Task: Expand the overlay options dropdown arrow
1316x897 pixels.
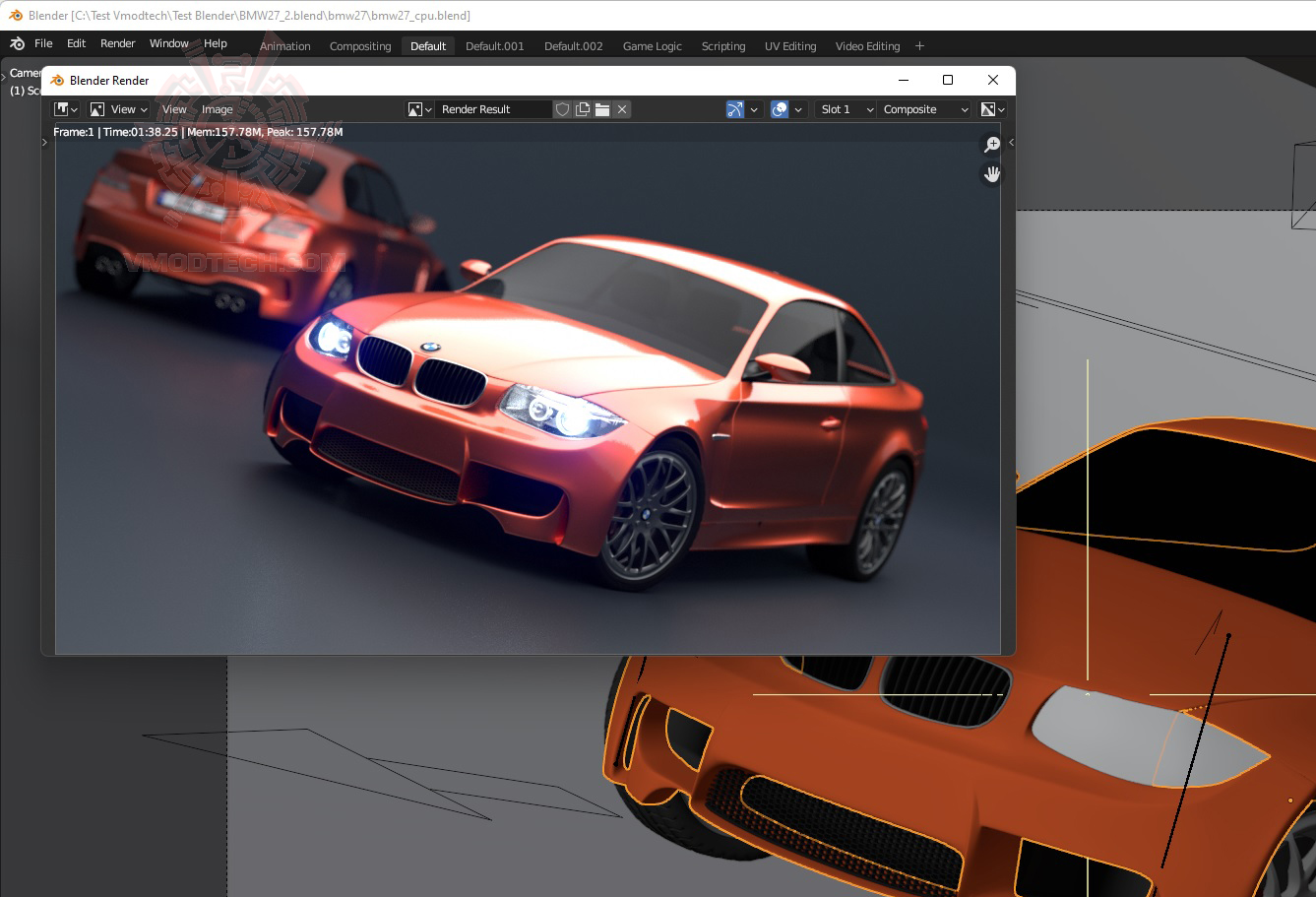Action: [x=798, y=109]
